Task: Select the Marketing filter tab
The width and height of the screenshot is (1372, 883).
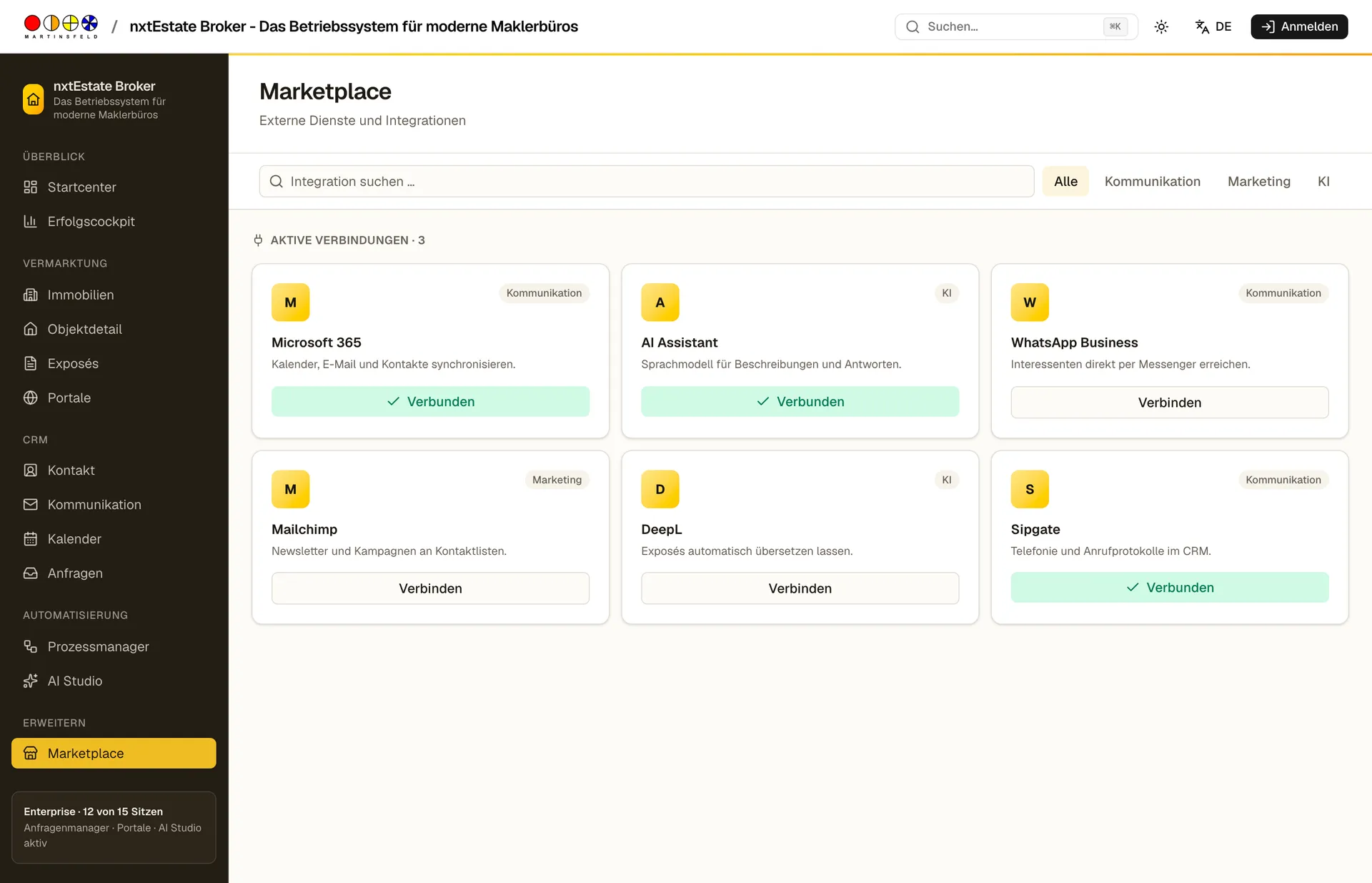Action: (1258, 182)
